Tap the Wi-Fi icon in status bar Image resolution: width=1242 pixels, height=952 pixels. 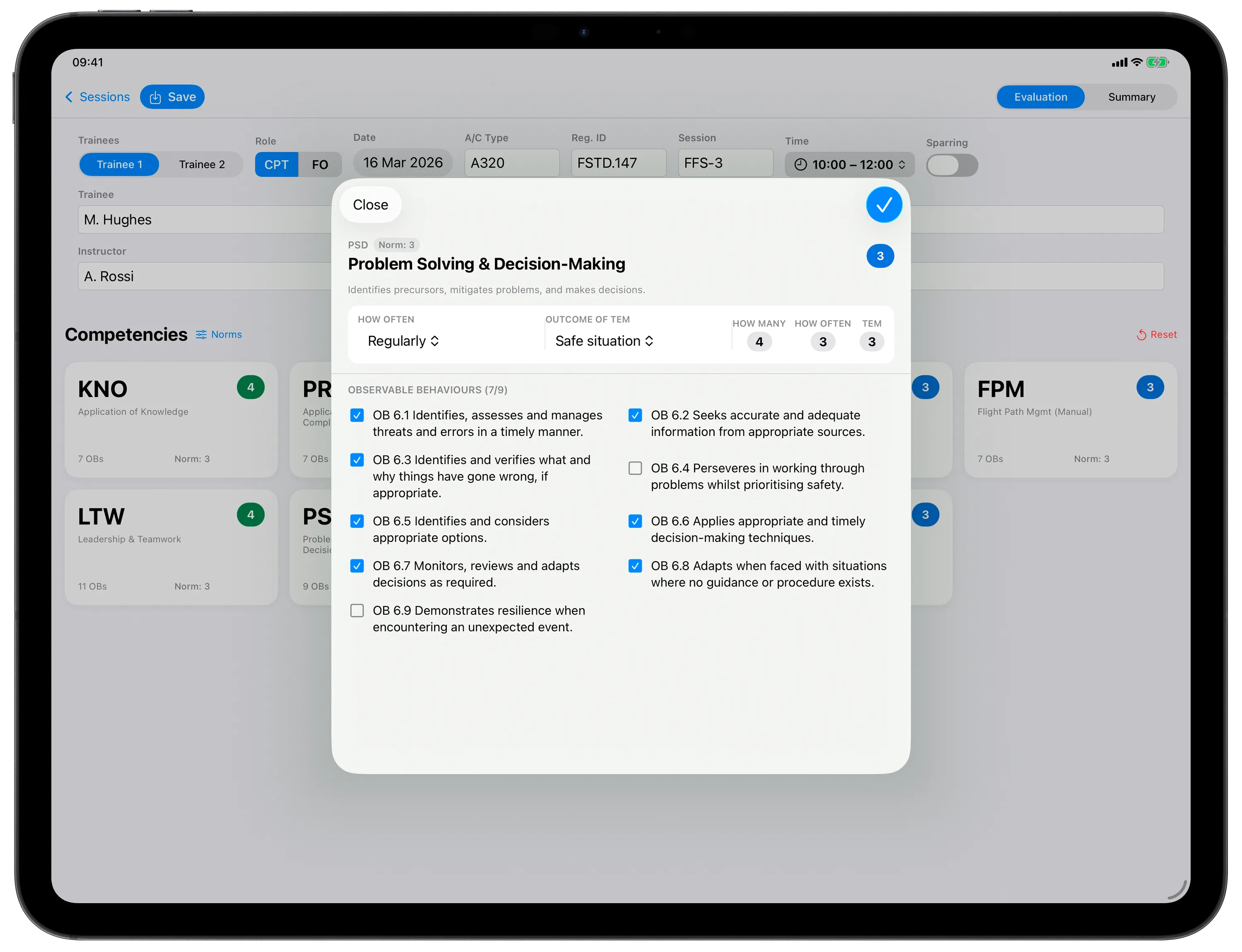[x=1136, y=63]
